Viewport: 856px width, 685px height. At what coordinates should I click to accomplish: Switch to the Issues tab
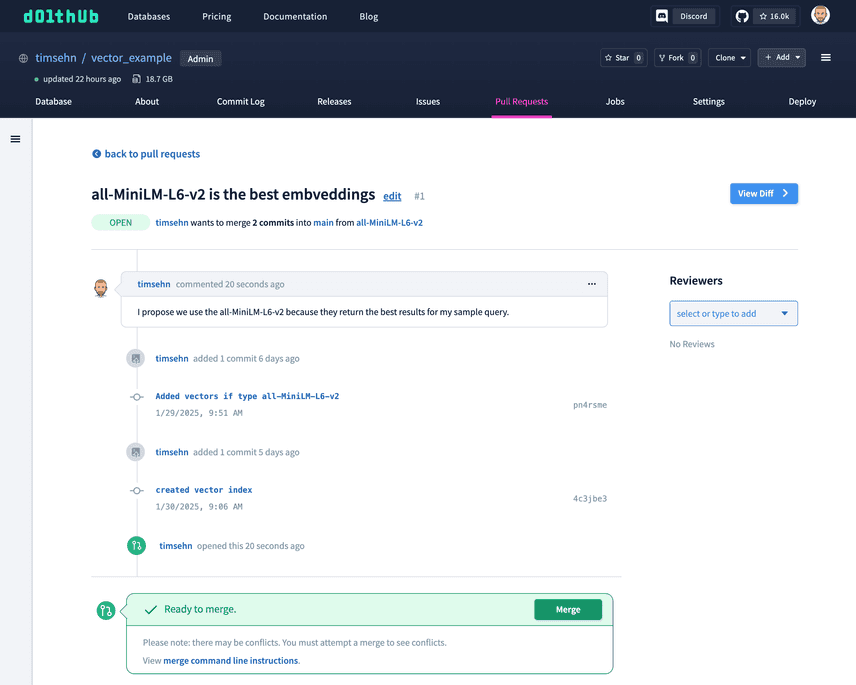(x=427, y=102)
